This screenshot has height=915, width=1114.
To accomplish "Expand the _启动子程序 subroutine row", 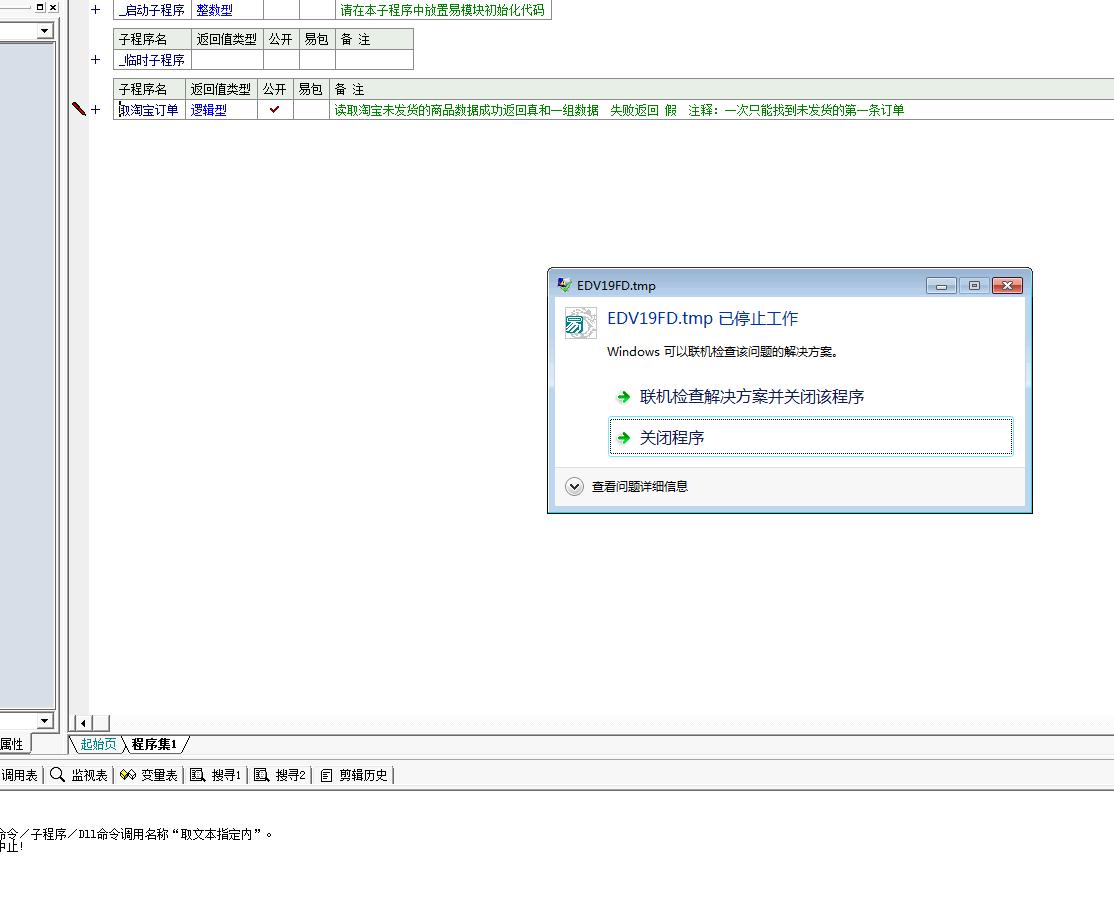I will [96, 10].
